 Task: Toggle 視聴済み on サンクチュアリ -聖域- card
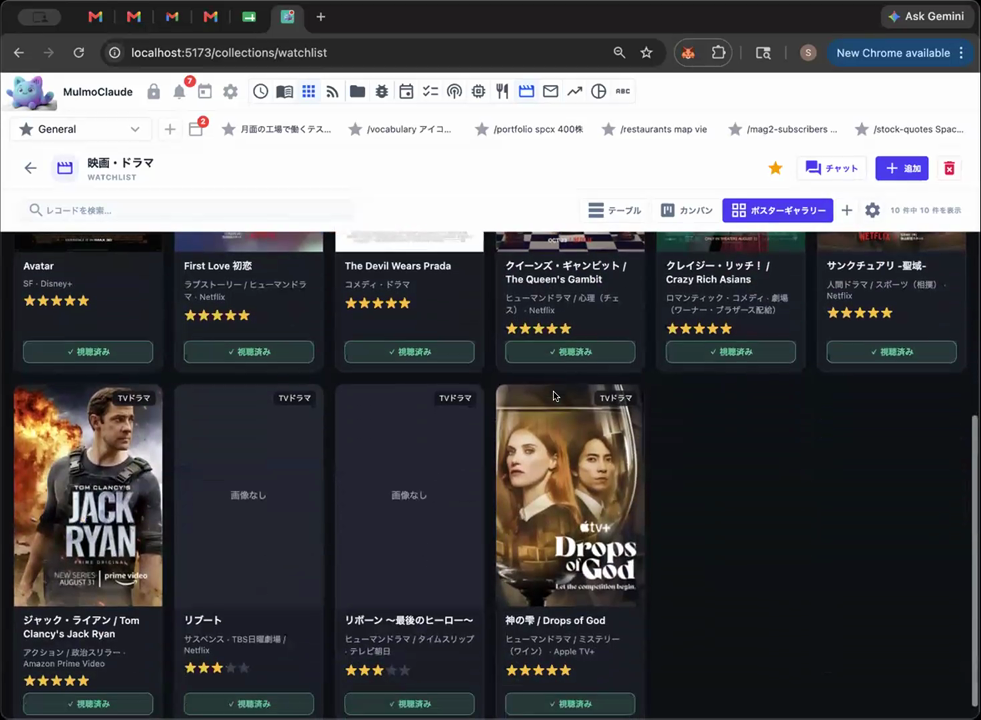892,352
